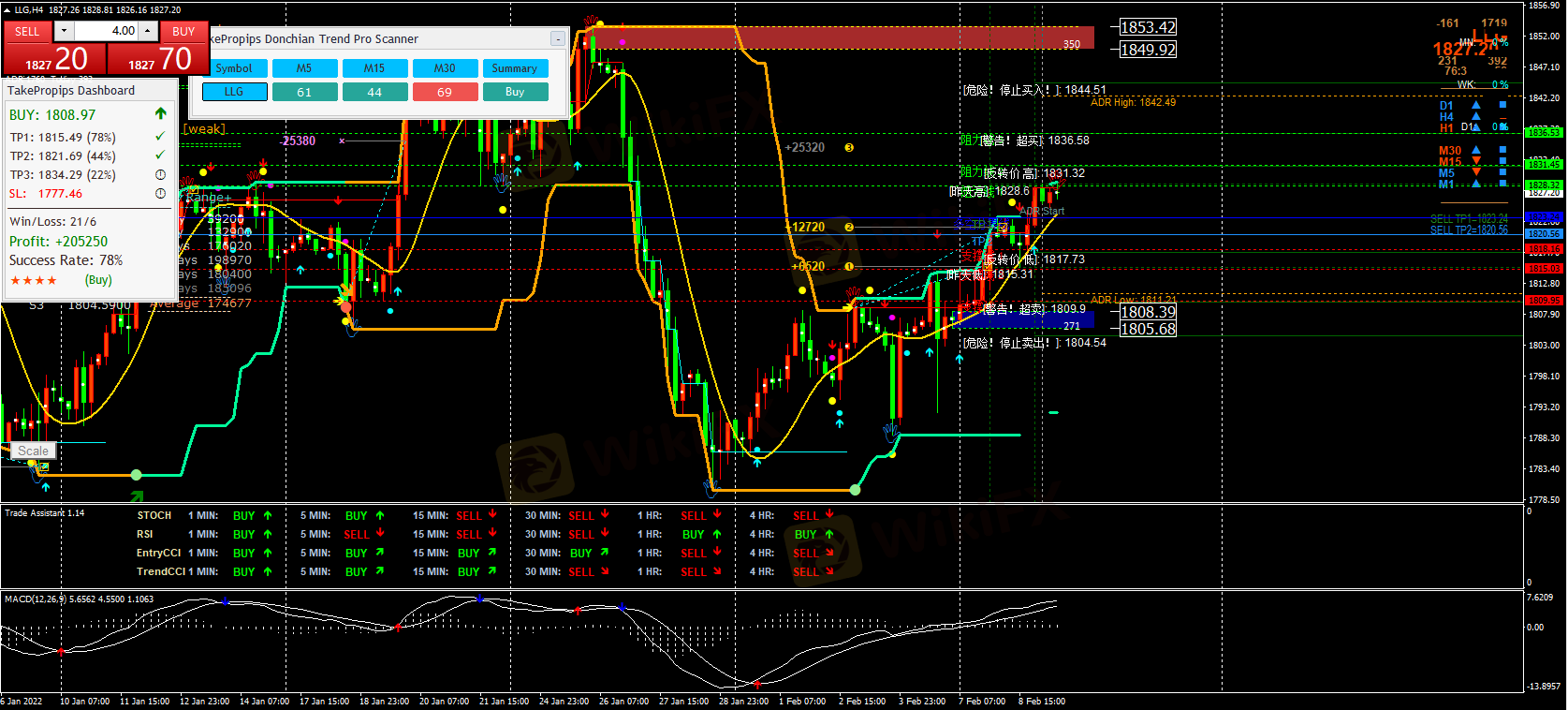Image resolution: width=1568 pixels, height=710 pixels.
Task: Click the red 69 M30 scanner value
Action: 445,92
